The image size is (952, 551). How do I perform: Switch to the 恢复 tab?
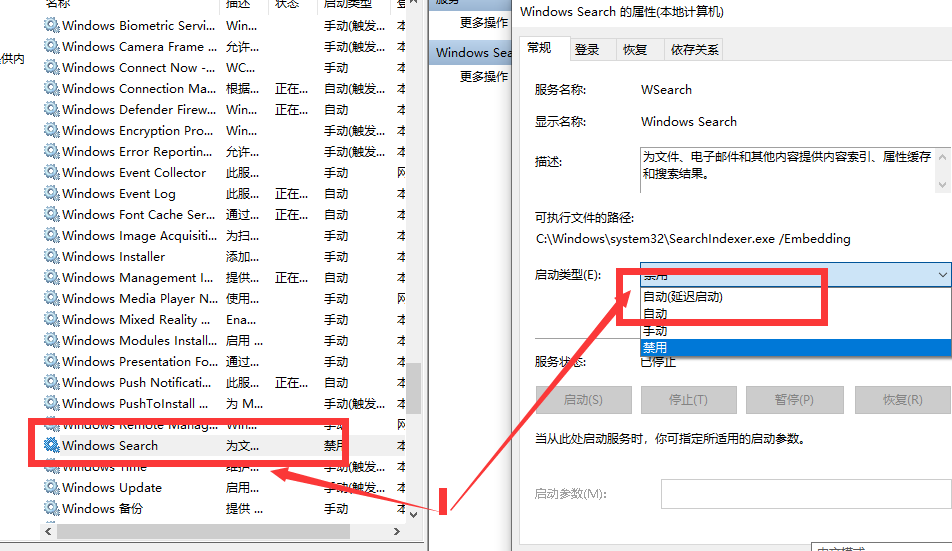[x=634, y=49]
